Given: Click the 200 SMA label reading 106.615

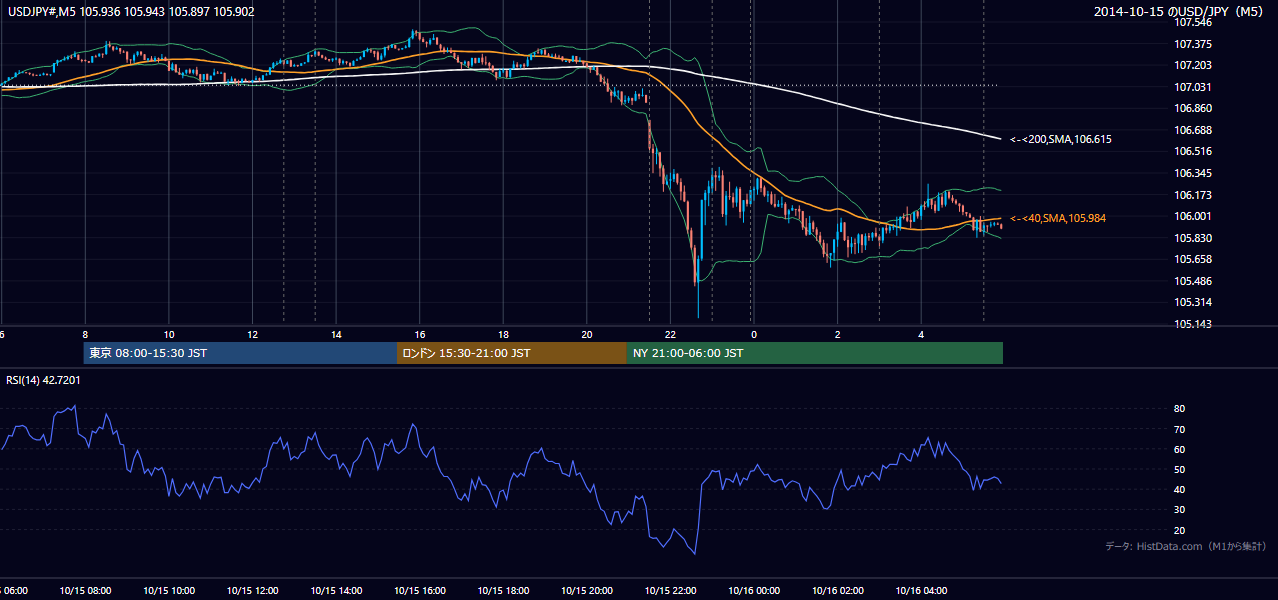Looking at the screenshot, I should (1060, 139).
